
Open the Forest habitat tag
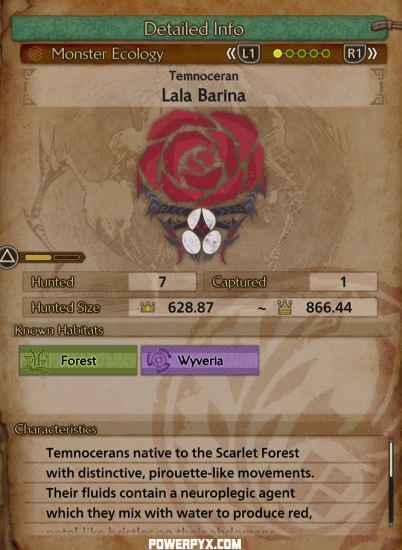pos(78,360)
